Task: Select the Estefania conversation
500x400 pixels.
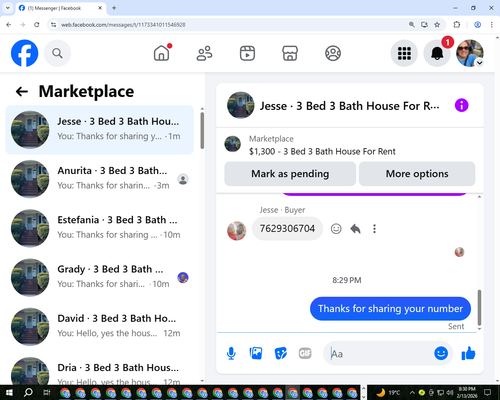Action: [x=100, y=228]
